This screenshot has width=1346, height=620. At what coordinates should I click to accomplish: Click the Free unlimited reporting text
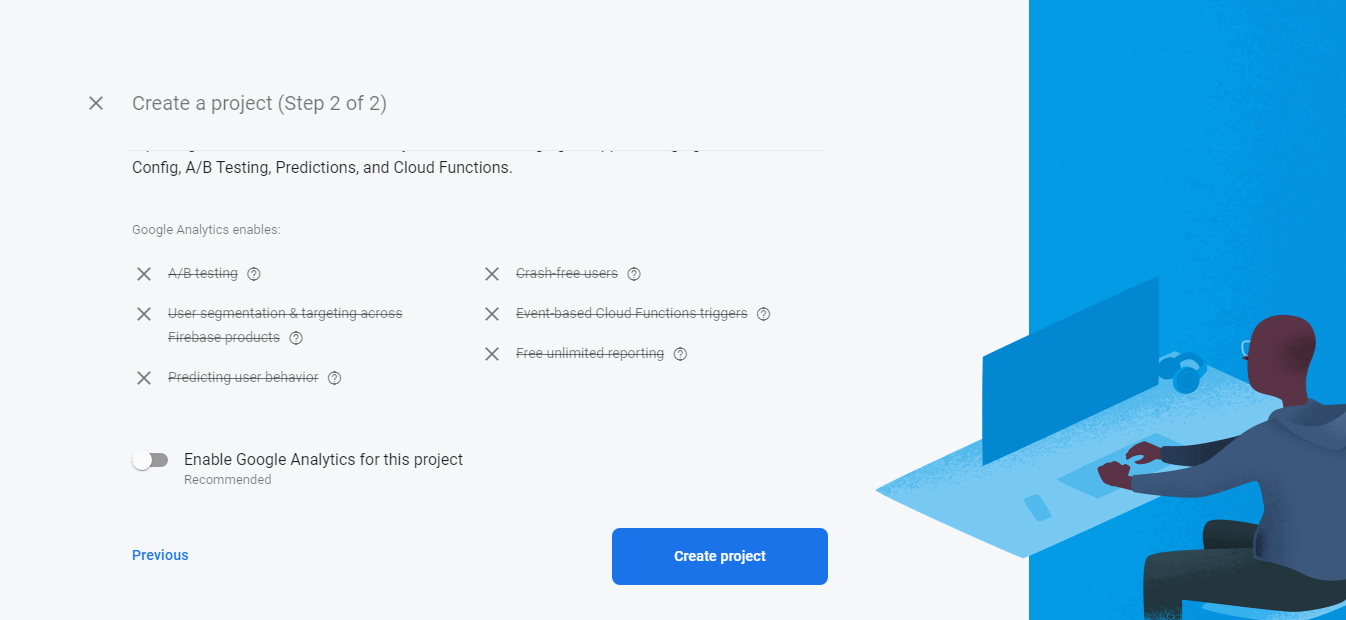point(590,353)
